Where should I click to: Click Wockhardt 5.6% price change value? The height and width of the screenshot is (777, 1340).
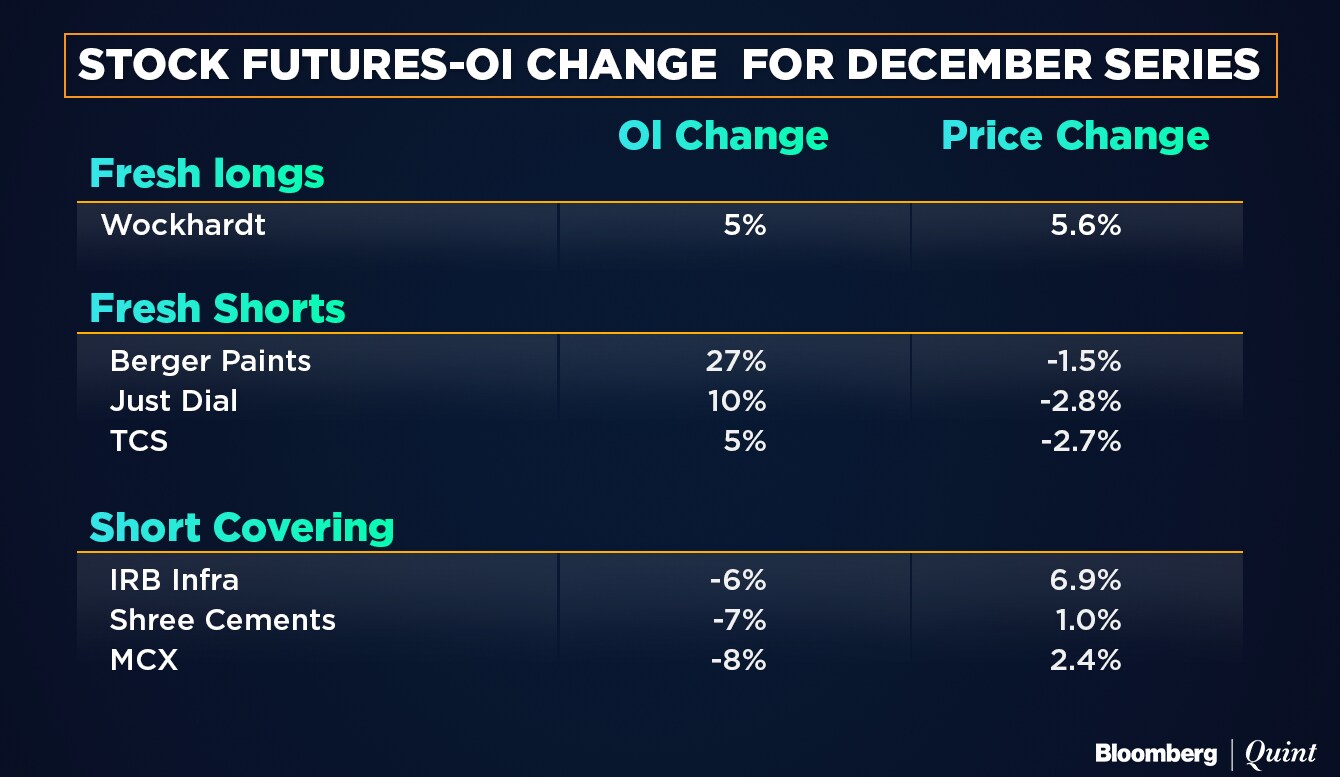click(1085, 225)
